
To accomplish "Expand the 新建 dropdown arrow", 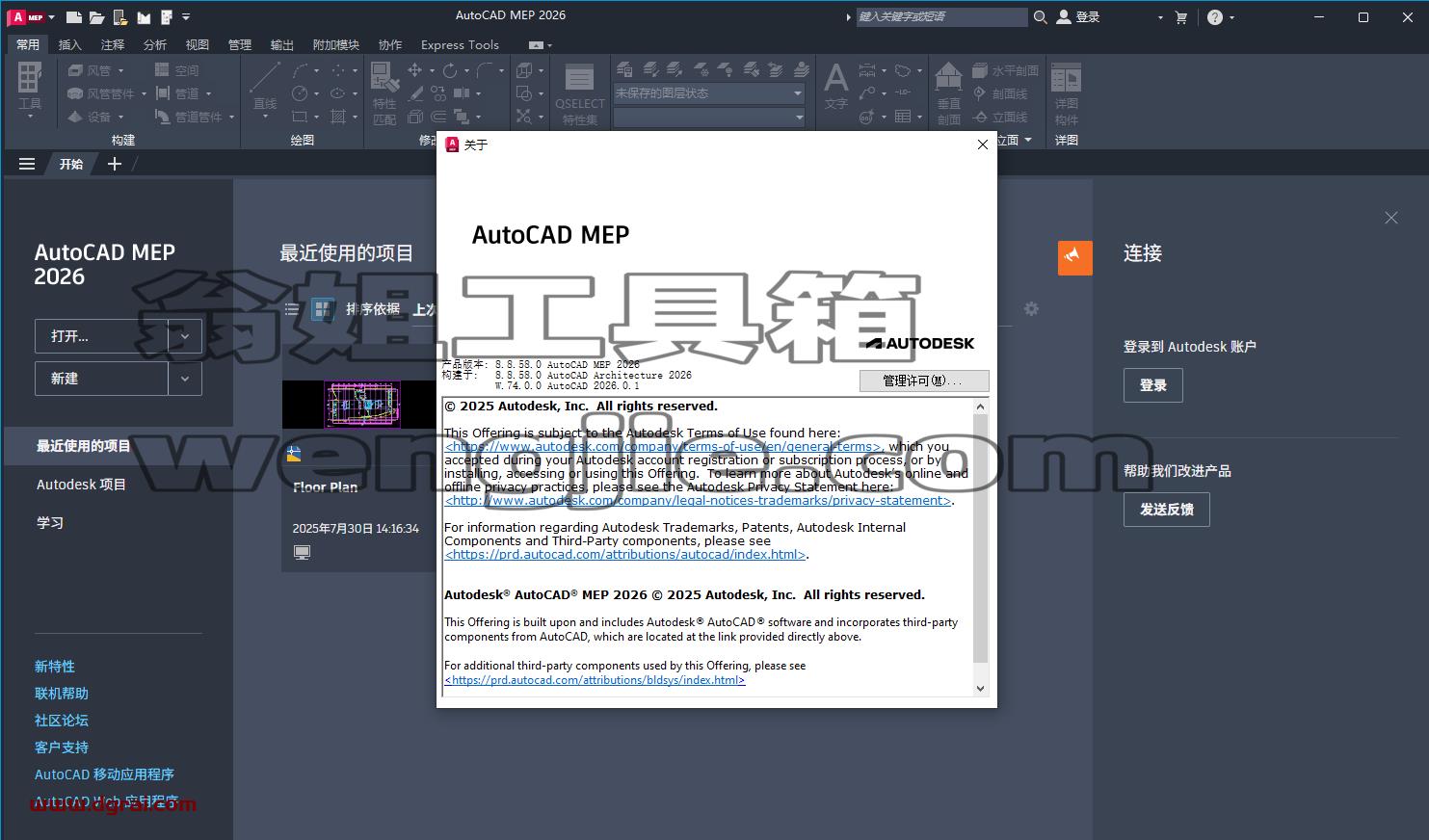I will [185, 379].
